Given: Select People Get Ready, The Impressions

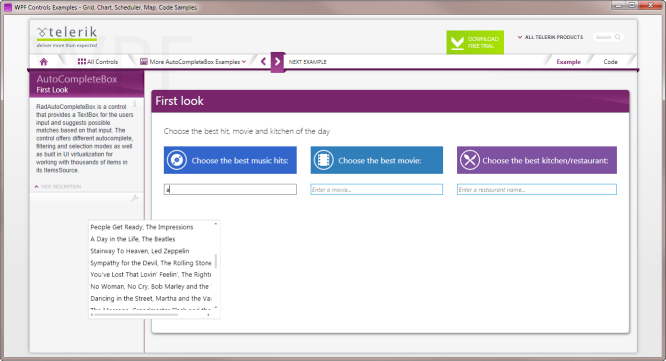Looking at the screenshot, I should click(x=151, y=227).
